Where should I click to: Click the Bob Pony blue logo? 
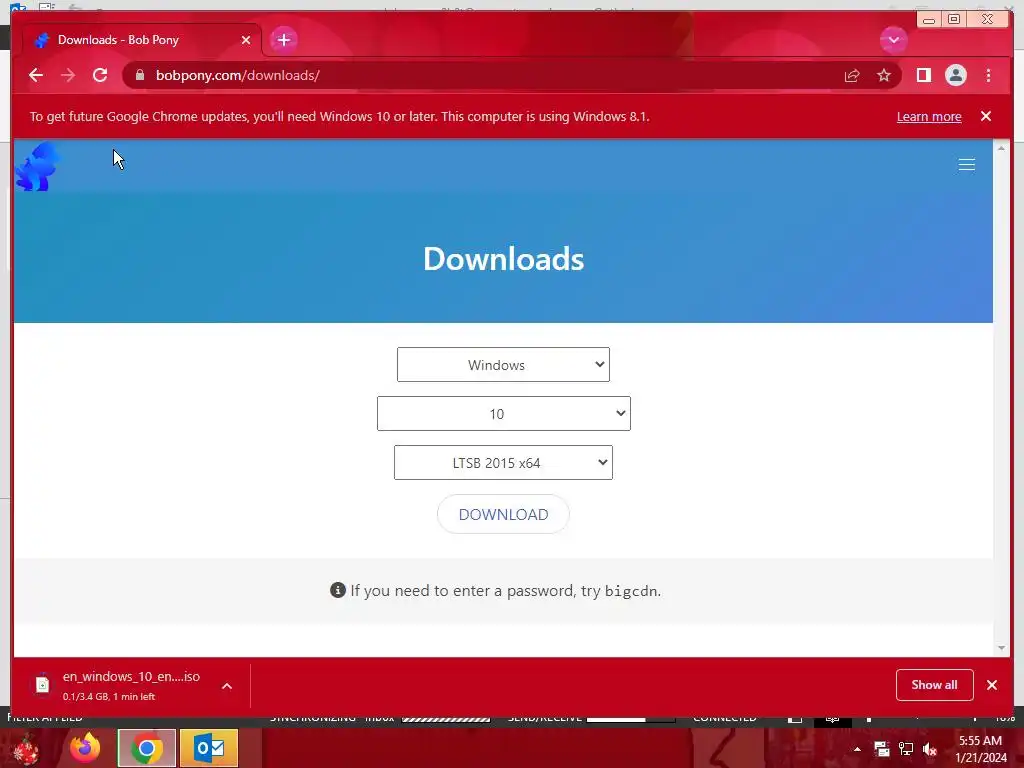(37, 167)
